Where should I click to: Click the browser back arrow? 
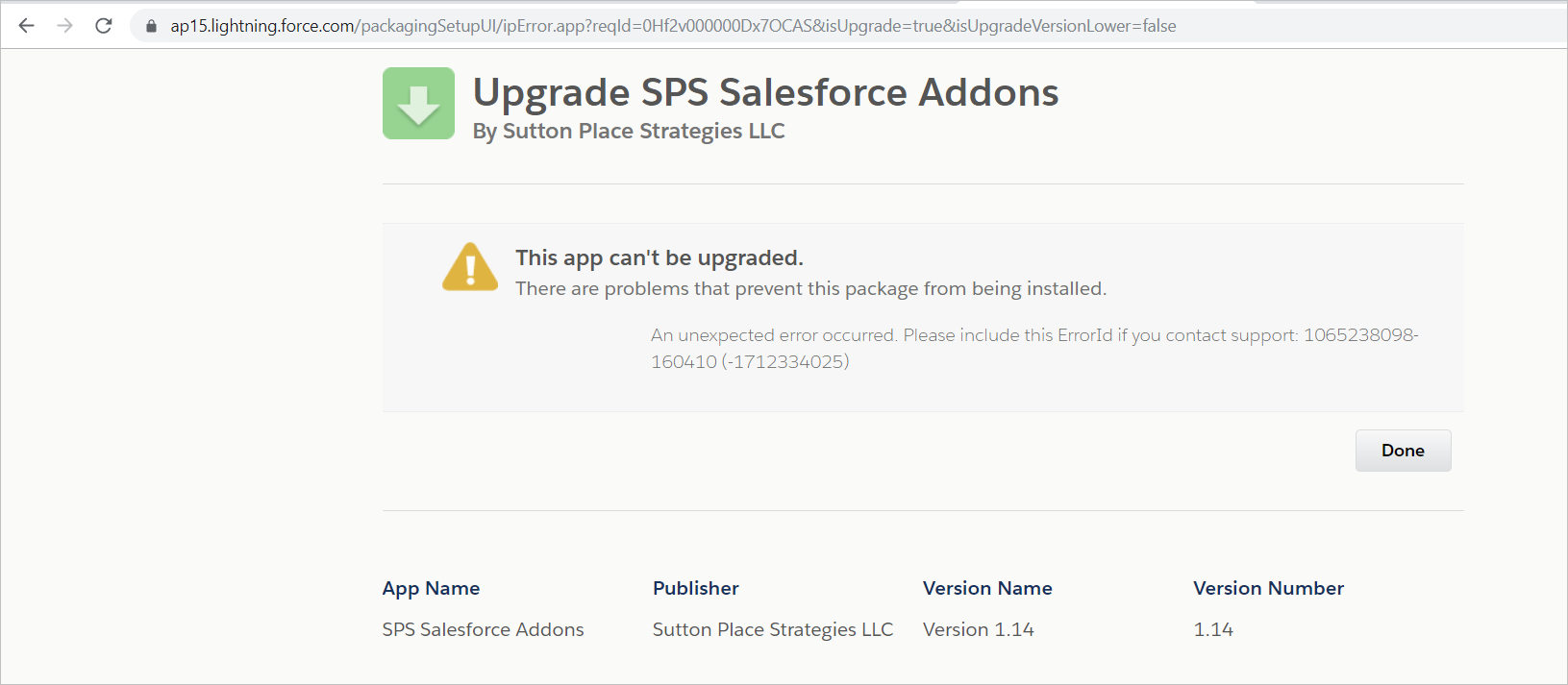coord(26,26)
